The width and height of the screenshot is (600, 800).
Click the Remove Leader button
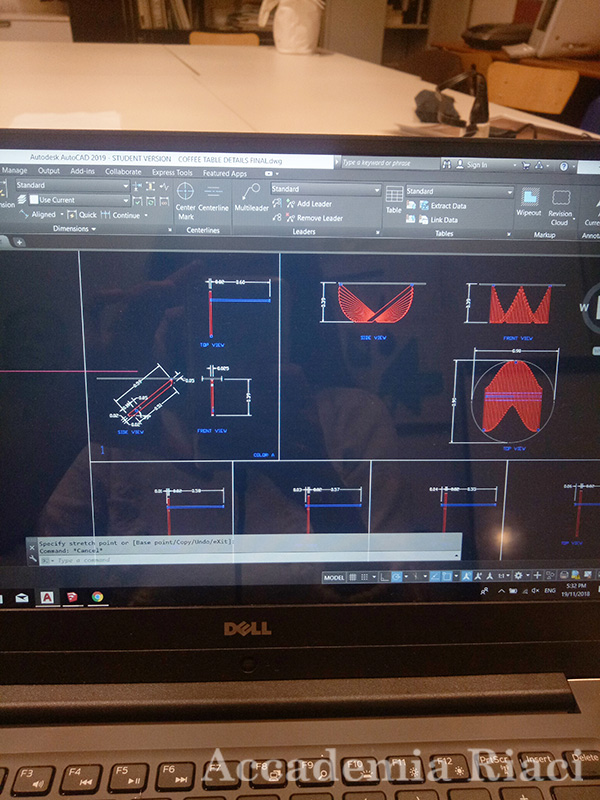[313, 218]
